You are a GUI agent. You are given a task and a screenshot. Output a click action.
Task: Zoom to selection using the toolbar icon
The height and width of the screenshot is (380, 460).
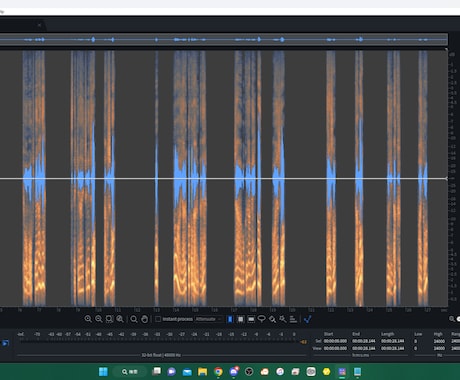click(109, 319)
